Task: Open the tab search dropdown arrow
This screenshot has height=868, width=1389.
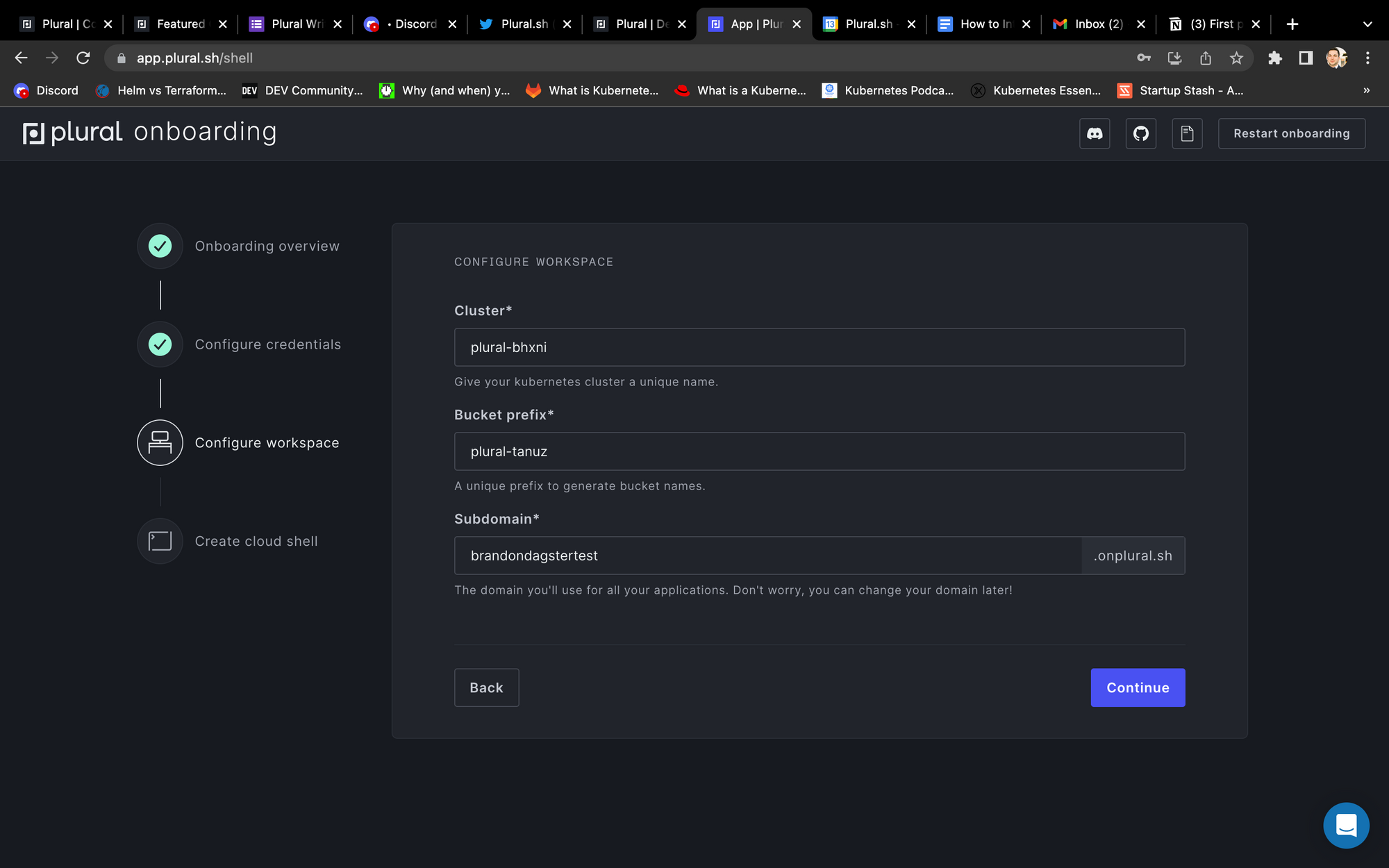Action: (x=1367, y=24)
